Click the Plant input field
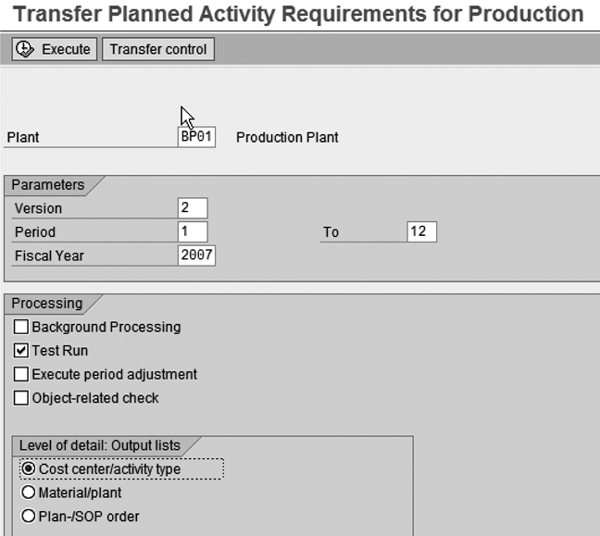This screenshot has width=600, height=536. 196,137
